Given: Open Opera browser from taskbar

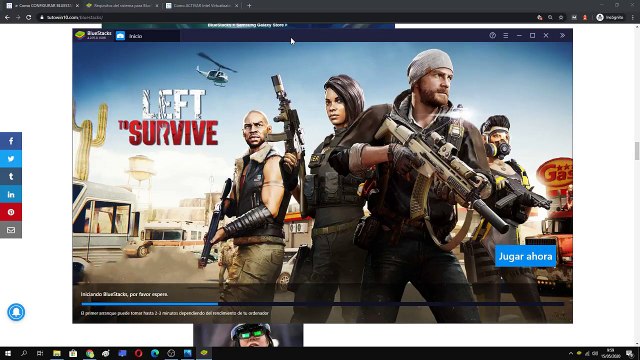Looking at the screenshot, I should (138, 353).
